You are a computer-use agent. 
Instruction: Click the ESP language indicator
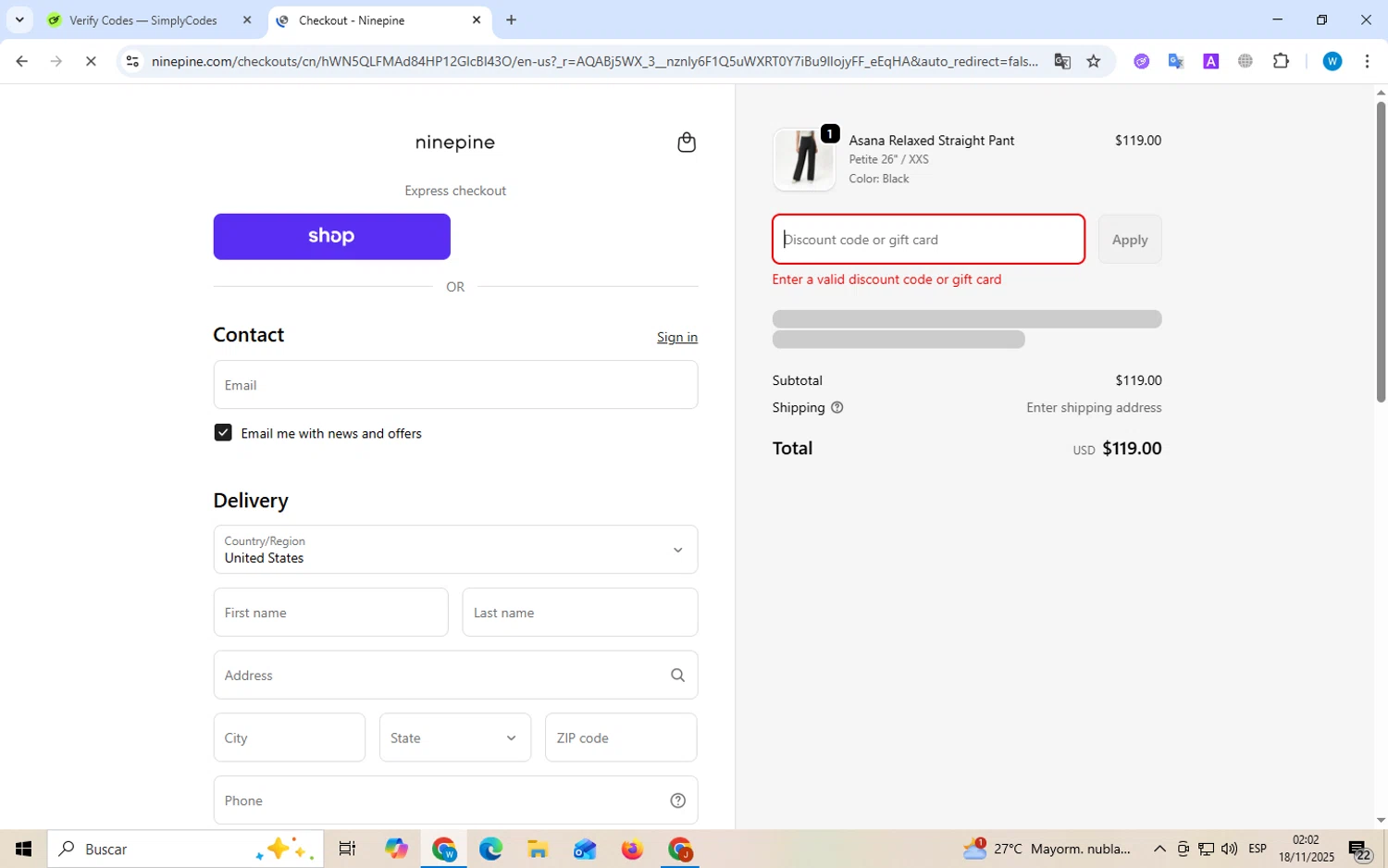point(1257,849)
